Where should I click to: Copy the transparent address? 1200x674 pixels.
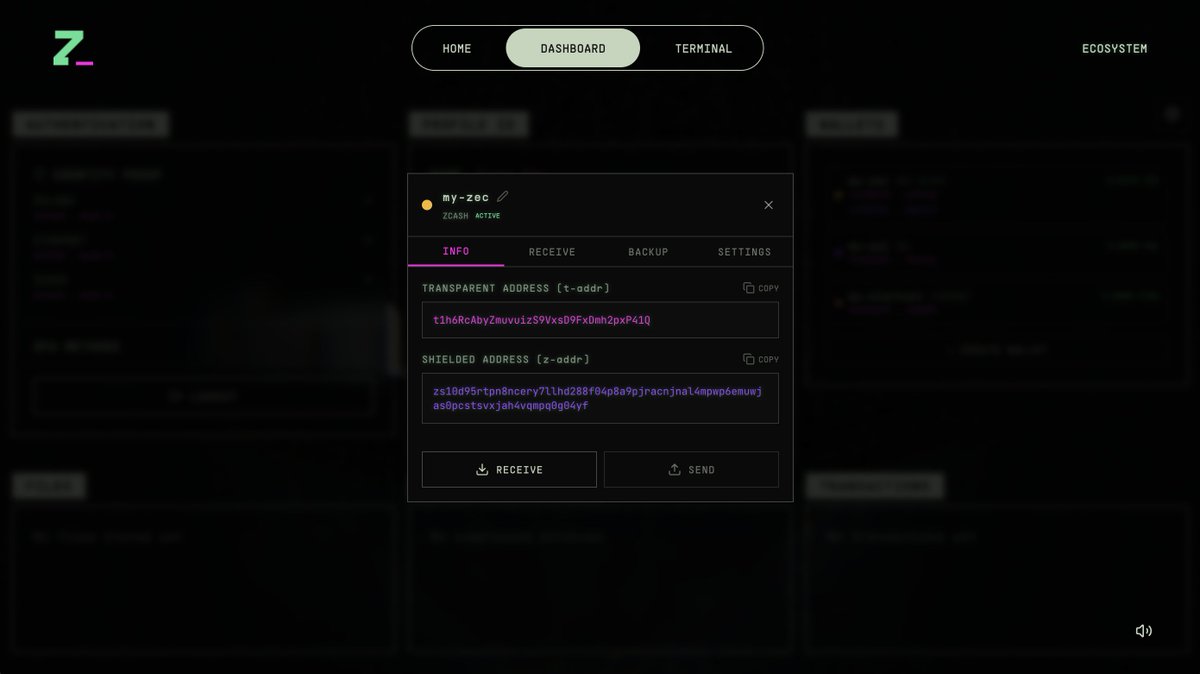pos(761,288)
